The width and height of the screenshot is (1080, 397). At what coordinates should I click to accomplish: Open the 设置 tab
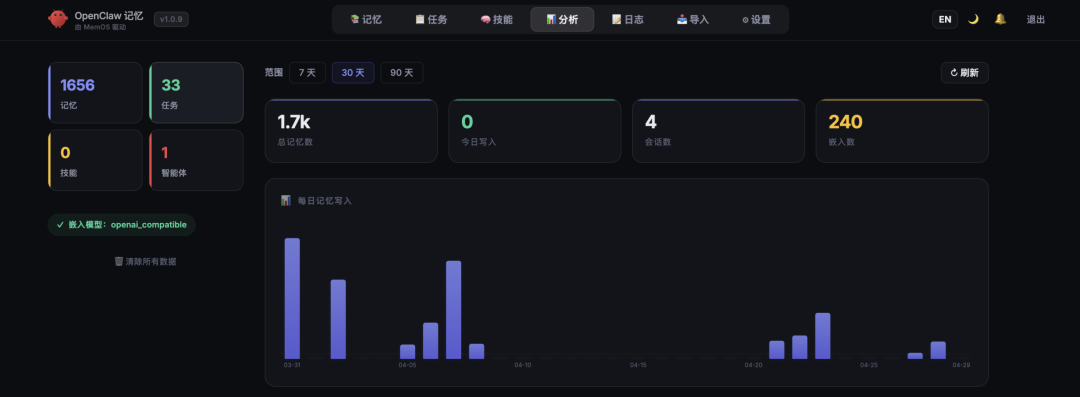point(756,19)
